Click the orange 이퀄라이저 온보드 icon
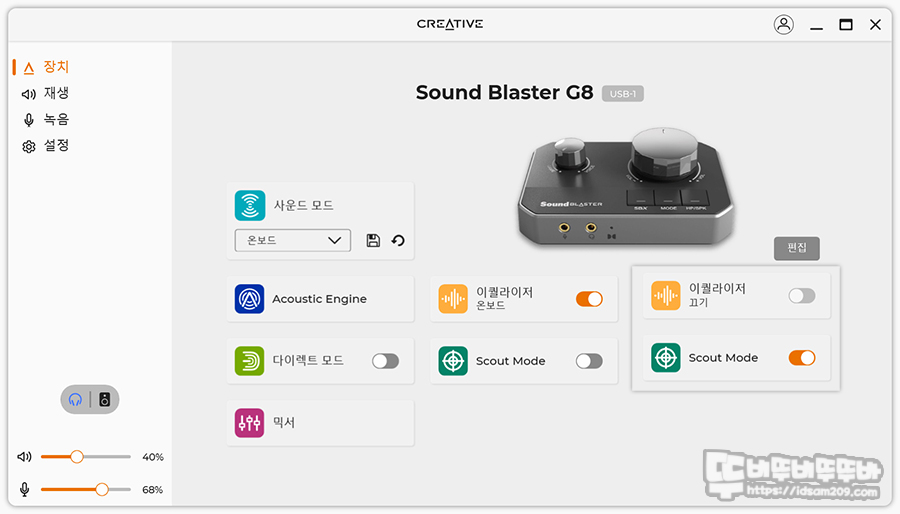Viewport: 900px width, 514px height. pos(453,299)
